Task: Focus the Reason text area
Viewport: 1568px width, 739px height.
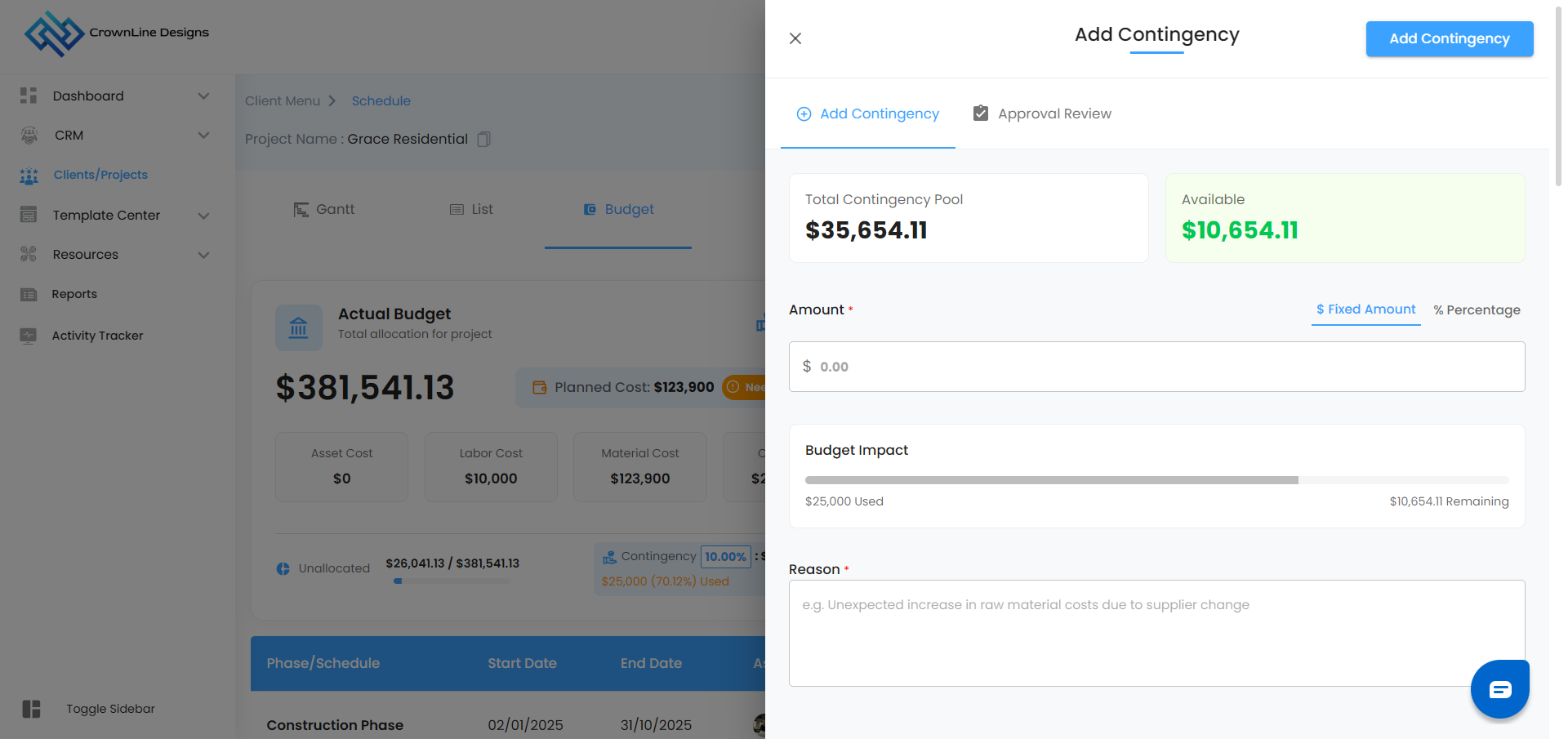Action: pos(1157,634)
